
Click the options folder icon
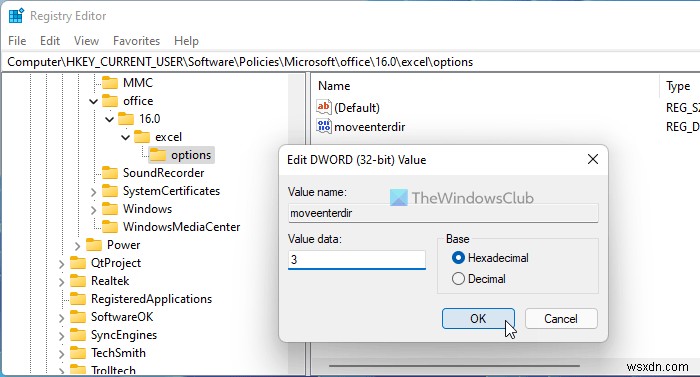(158, 155)
